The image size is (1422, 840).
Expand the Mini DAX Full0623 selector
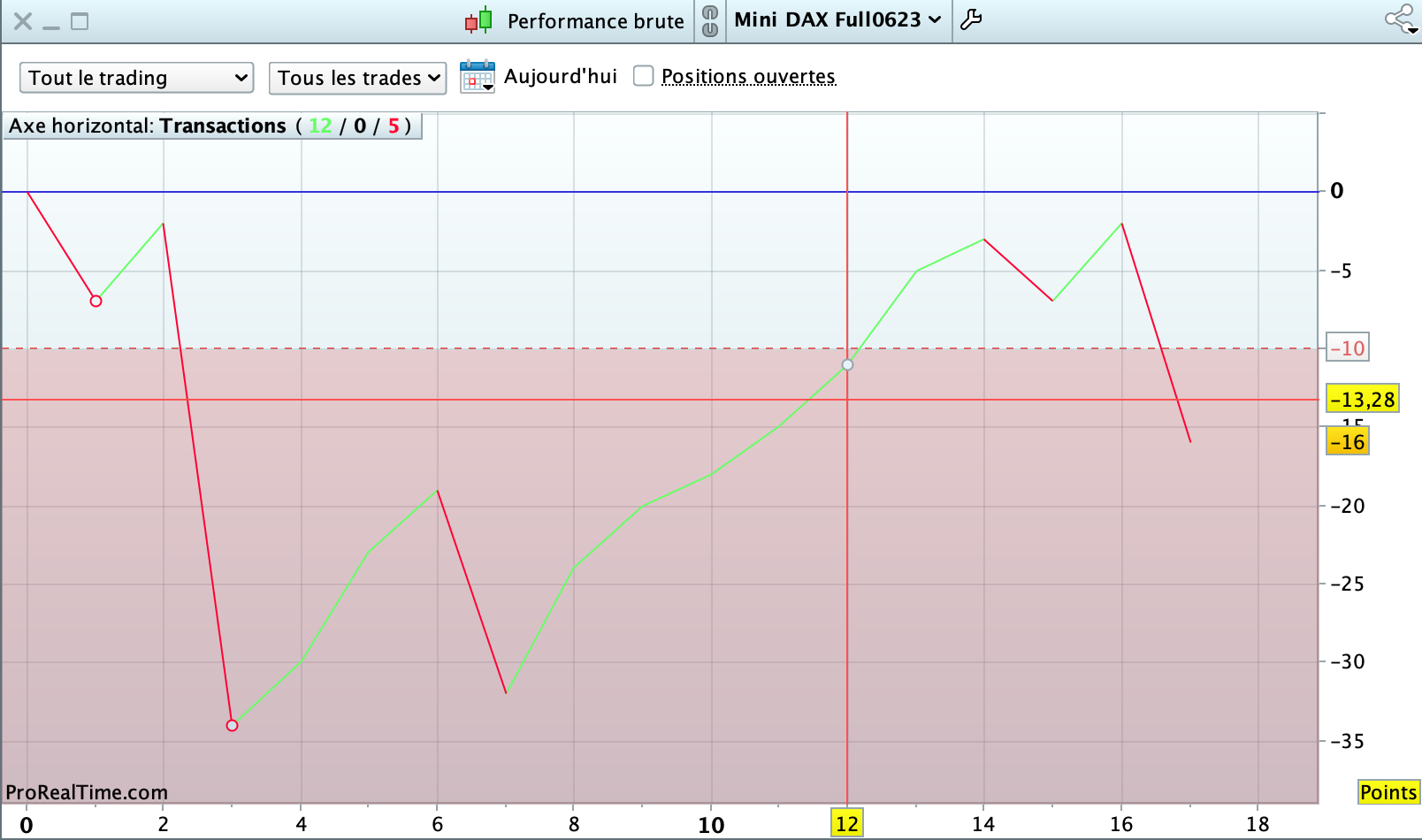click(x=837, y=20)
